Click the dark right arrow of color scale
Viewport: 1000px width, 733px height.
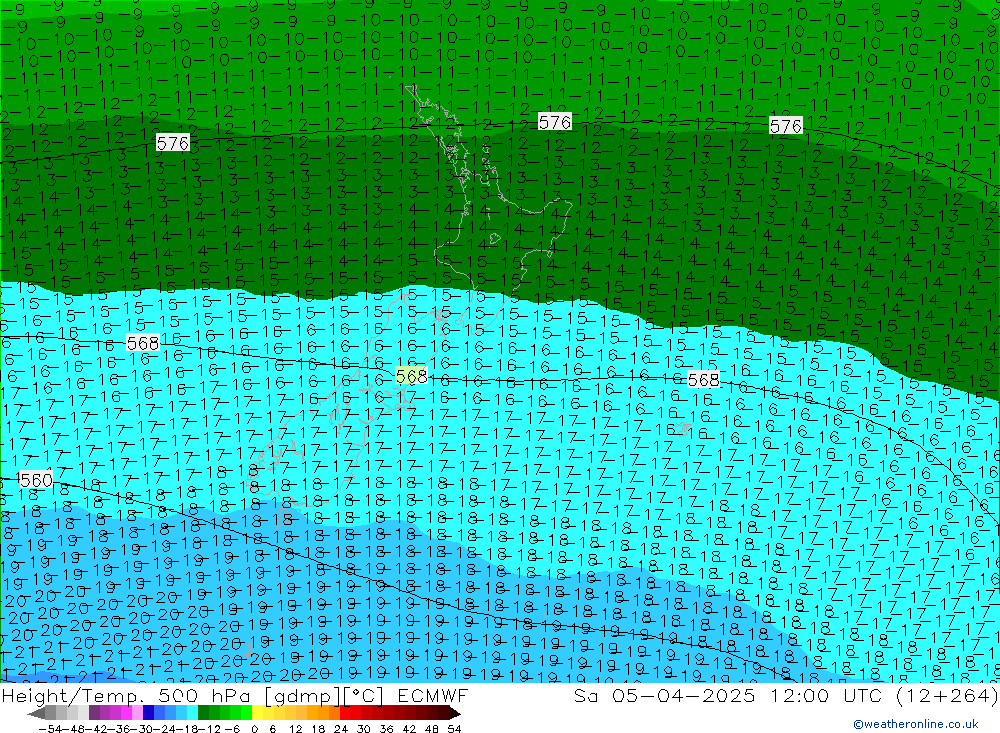[455, 713]
